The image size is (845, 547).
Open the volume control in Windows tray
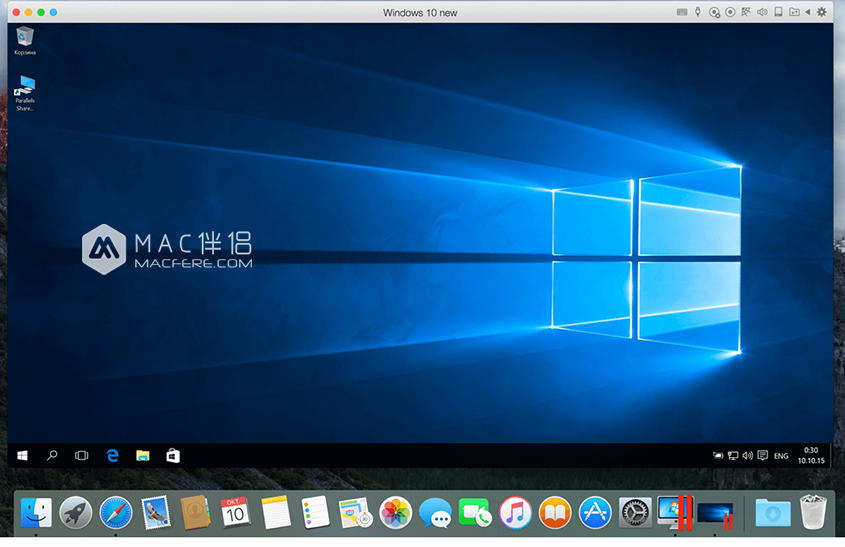pos(747,456)
